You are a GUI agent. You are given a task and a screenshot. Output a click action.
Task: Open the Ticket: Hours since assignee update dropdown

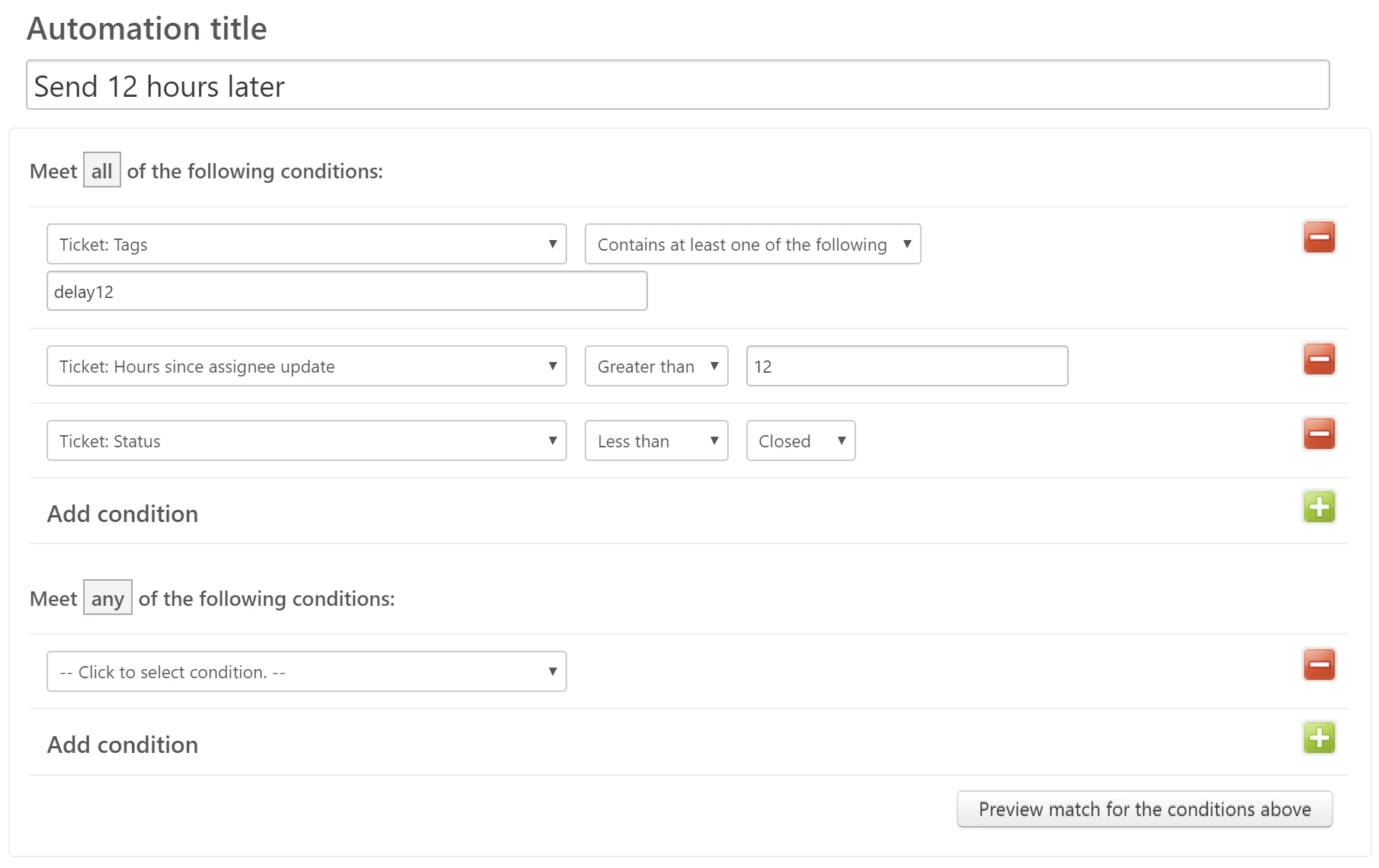pyautogui.click(x=306, y=367)
